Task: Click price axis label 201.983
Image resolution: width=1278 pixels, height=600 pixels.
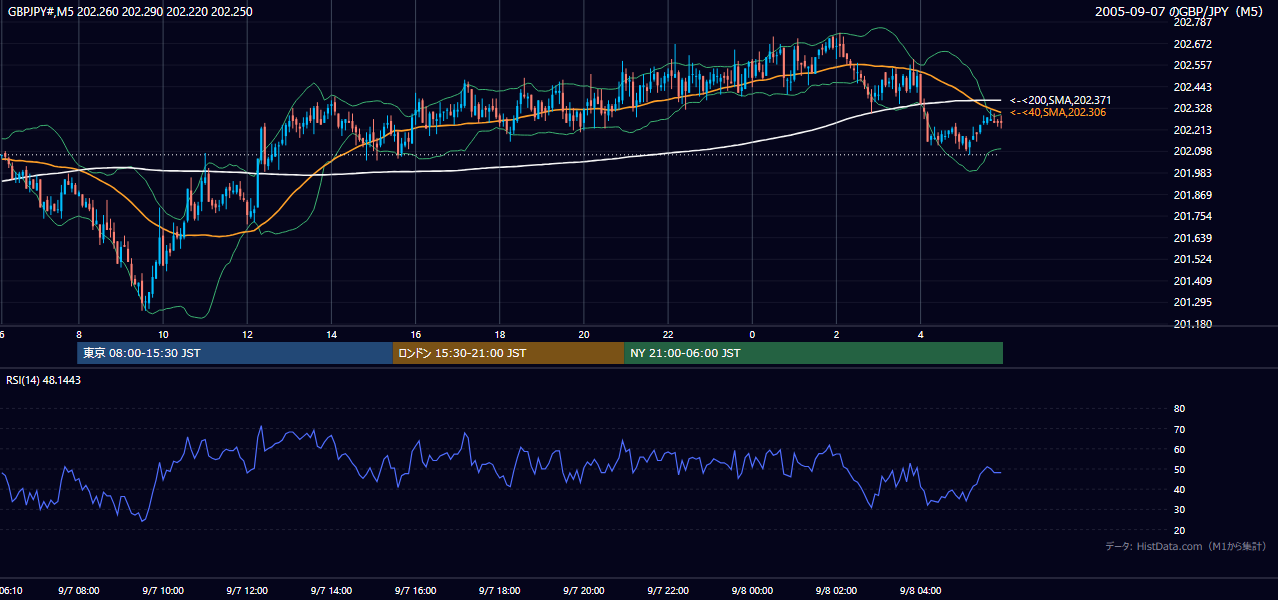Action: click(1192, 173)
